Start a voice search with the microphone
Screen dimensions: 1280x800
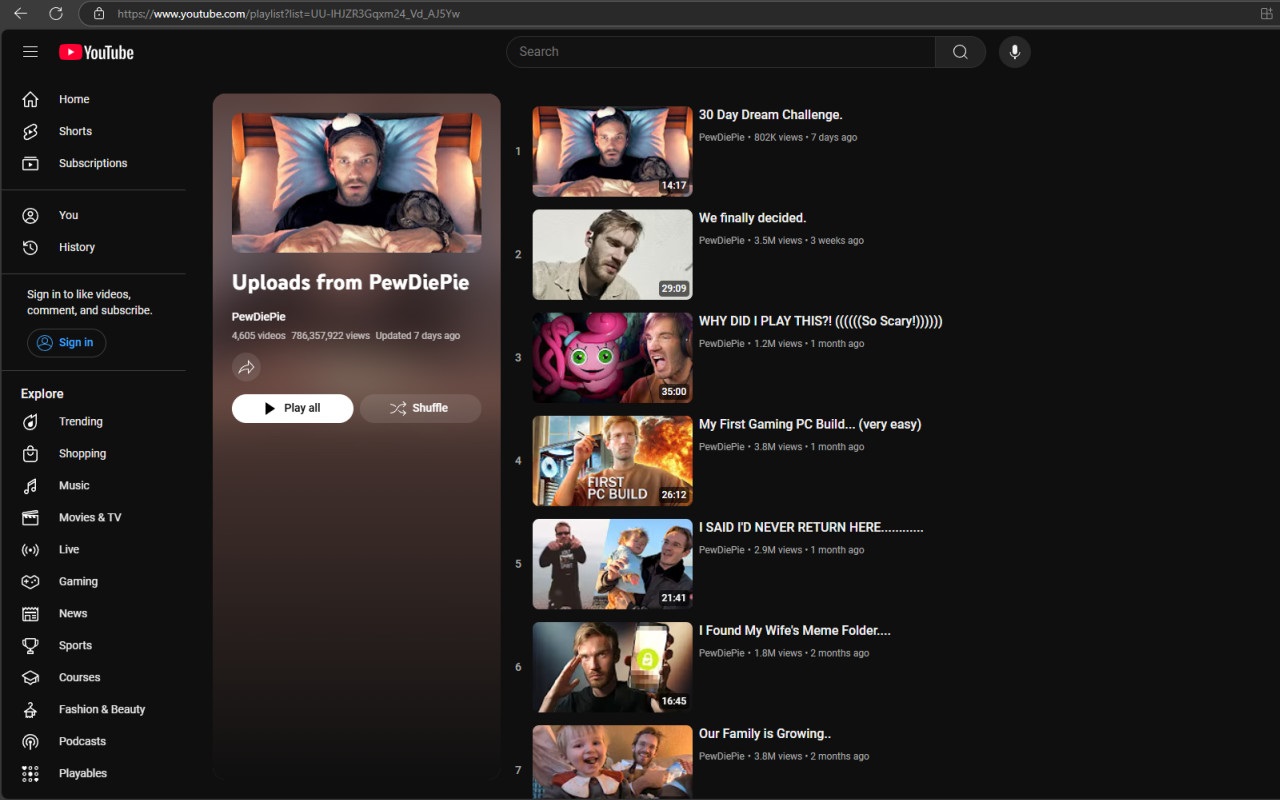coord(1014,51)
